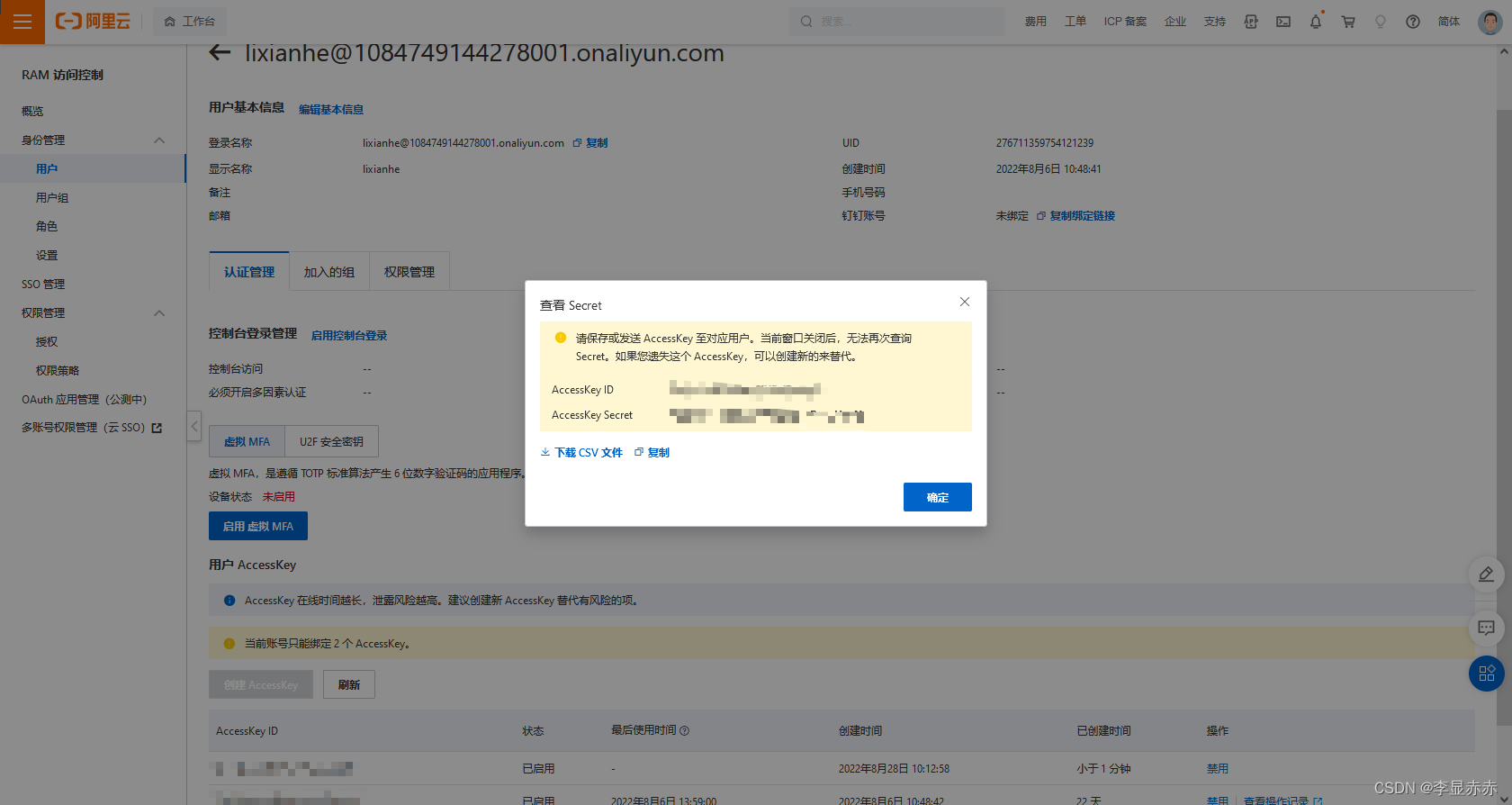The height and width of the screenshot is (805, 1512).
Task: Open the hamburger main menu
Action: coord(22,22)
